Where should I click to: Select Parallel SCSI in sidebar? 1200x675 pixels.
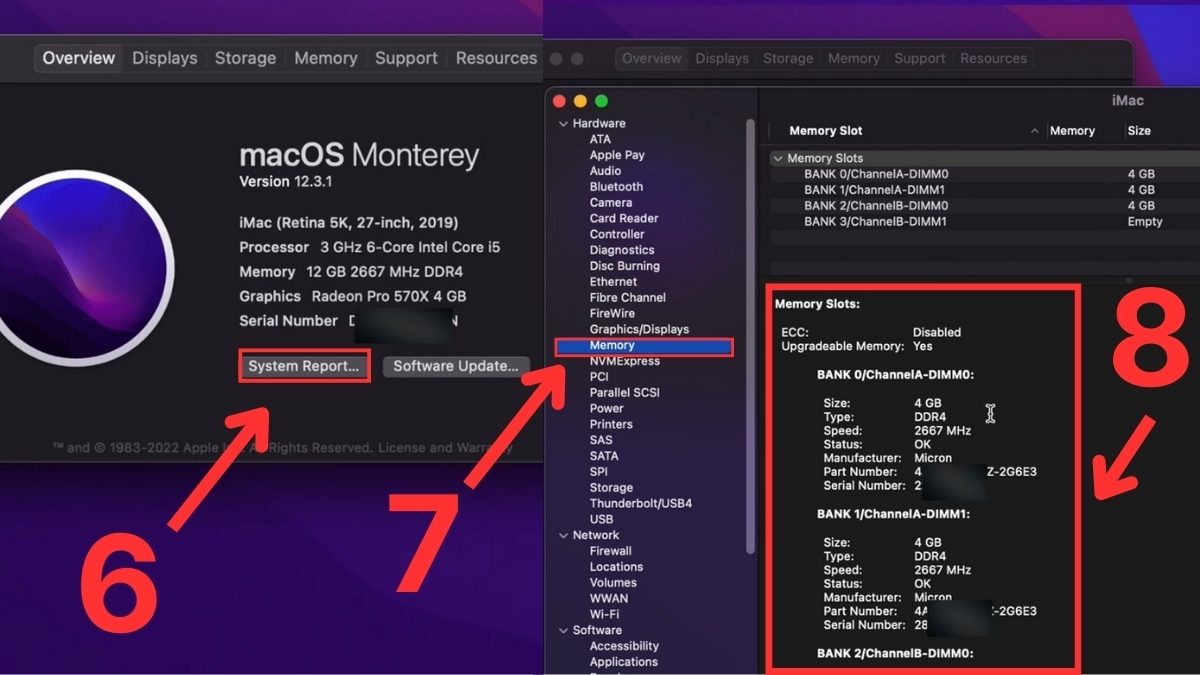pos(624,393)
